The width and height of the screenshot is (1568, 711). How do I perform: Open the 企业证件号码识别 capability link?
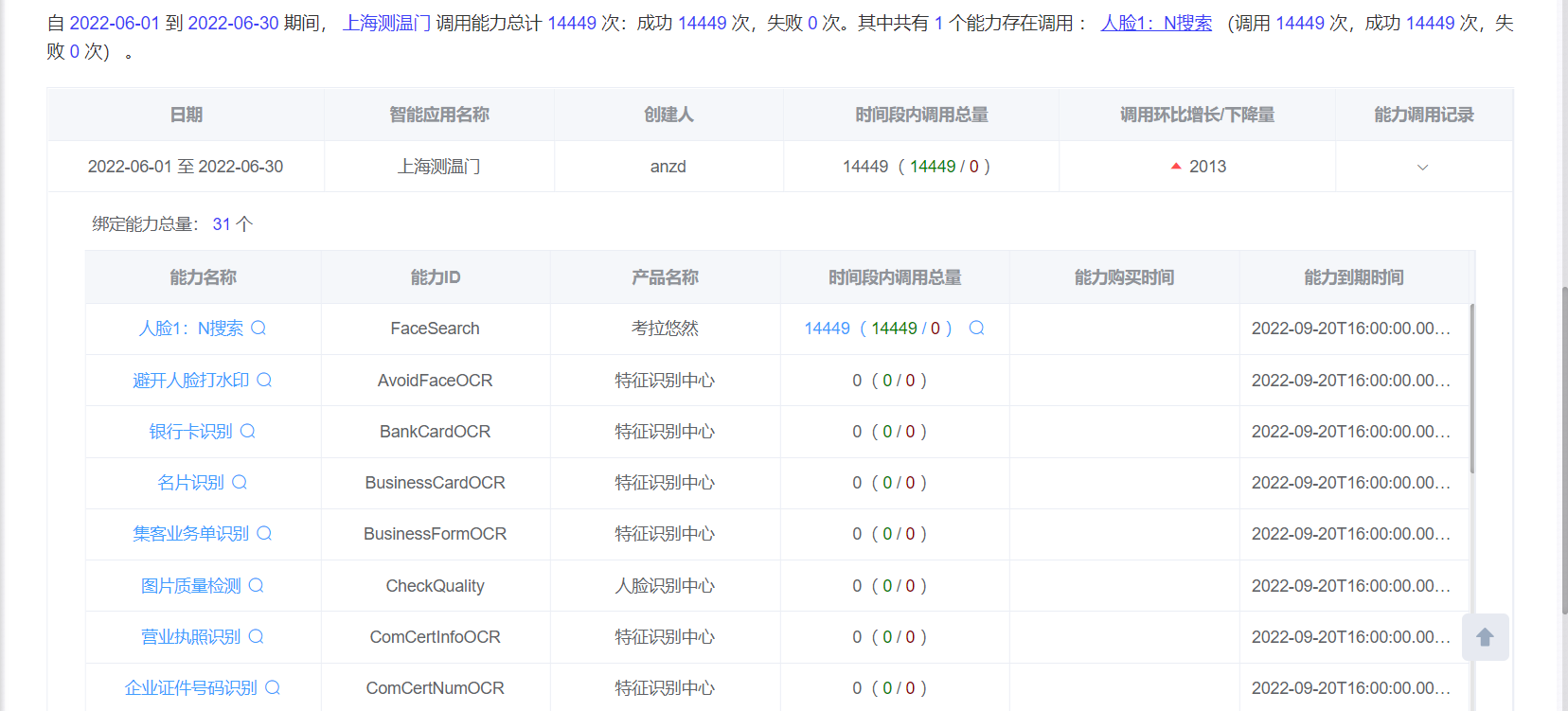click(x=191, y=687)
